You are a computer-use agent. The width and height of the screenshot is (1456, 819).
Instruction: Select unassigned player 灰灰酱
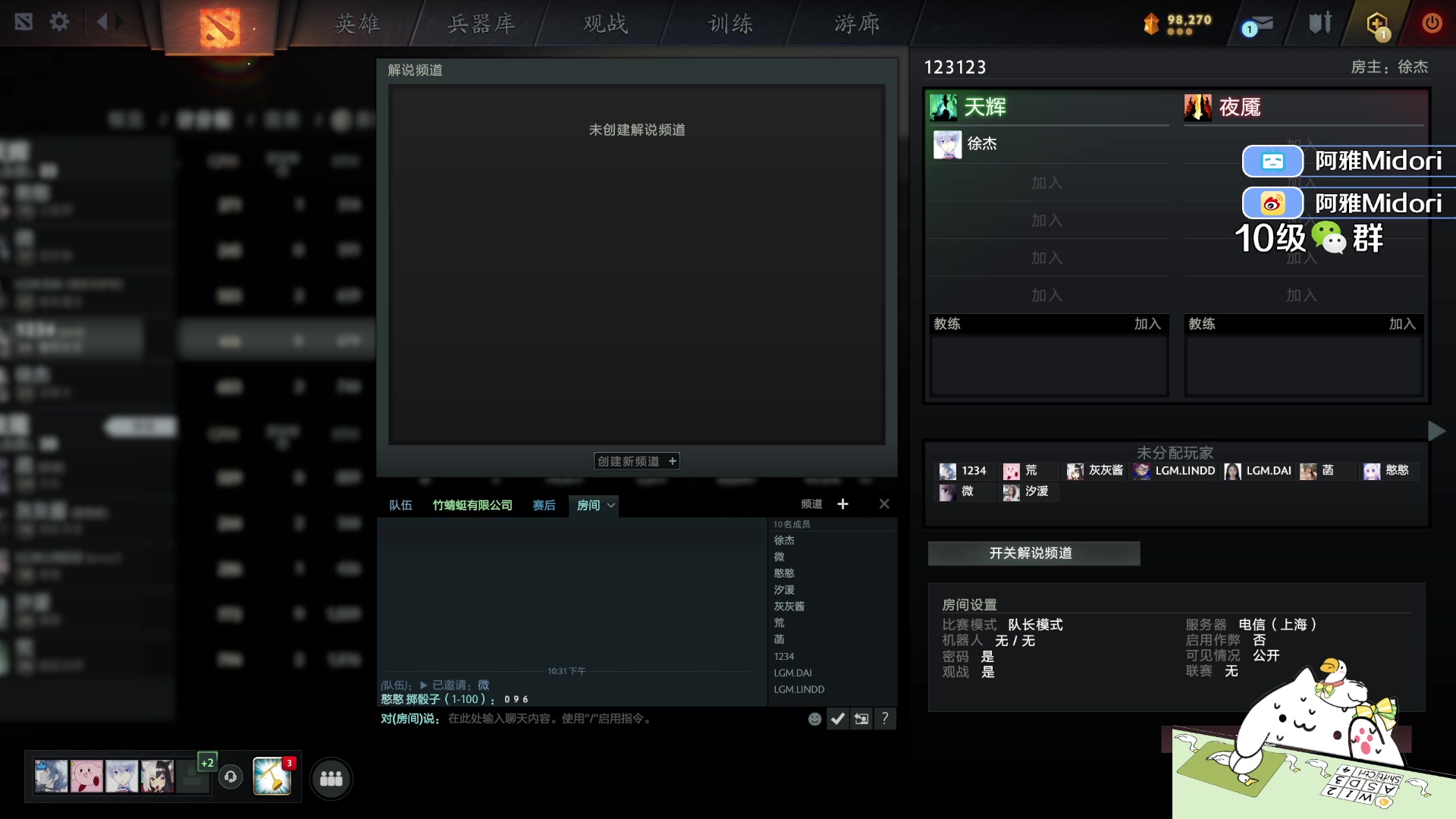coord(1096,471)
